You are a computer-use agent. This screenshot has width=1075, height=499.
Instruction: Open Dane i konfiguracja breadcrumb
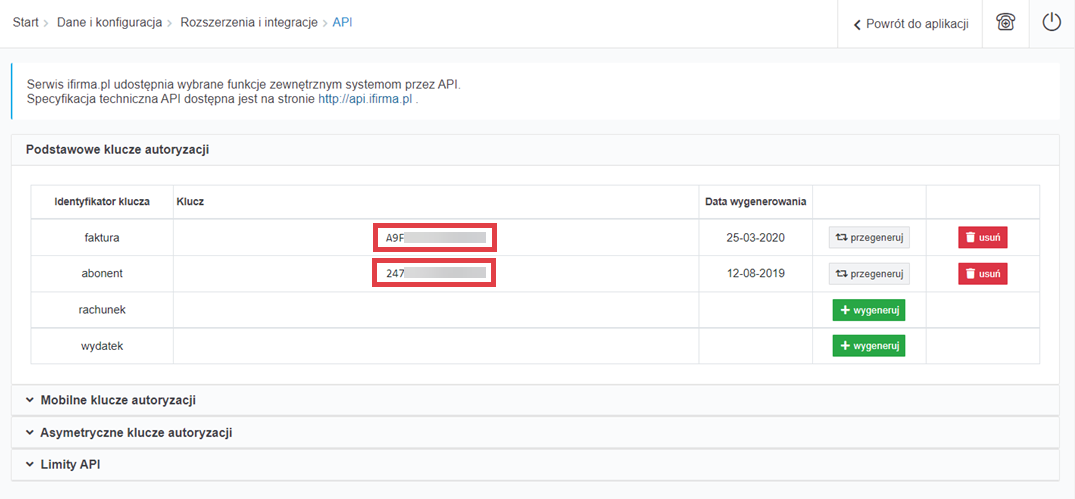tap(109, 23)
